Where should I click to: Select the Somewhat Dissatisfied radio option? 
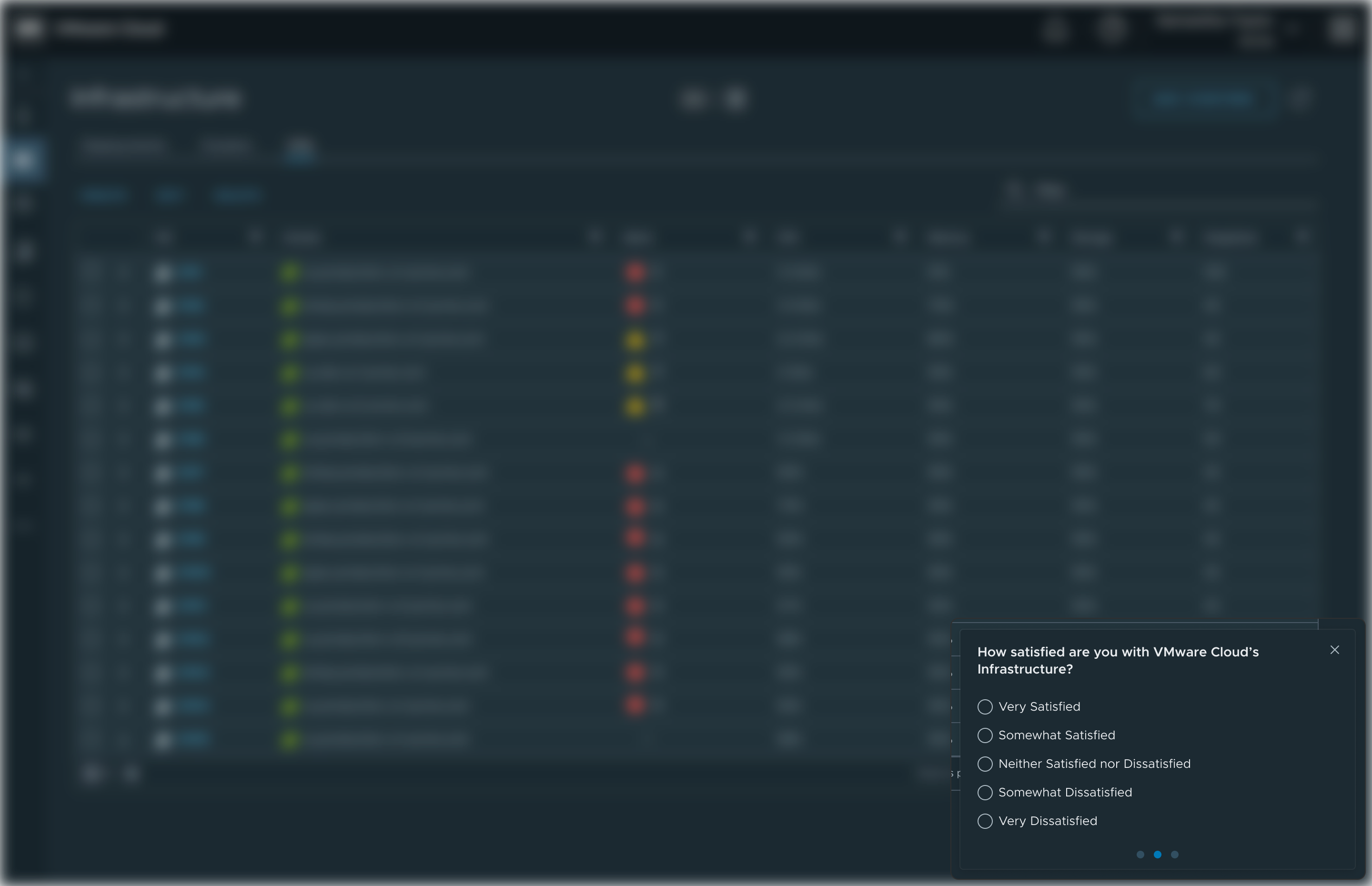pyautogui.click(x=985, y=793)
